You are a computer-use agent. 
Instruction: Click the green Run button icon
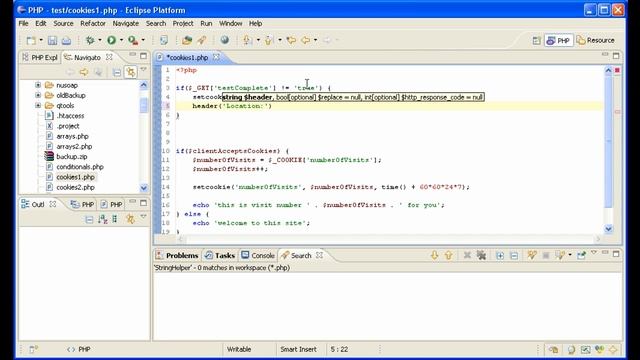pos(111,40)
